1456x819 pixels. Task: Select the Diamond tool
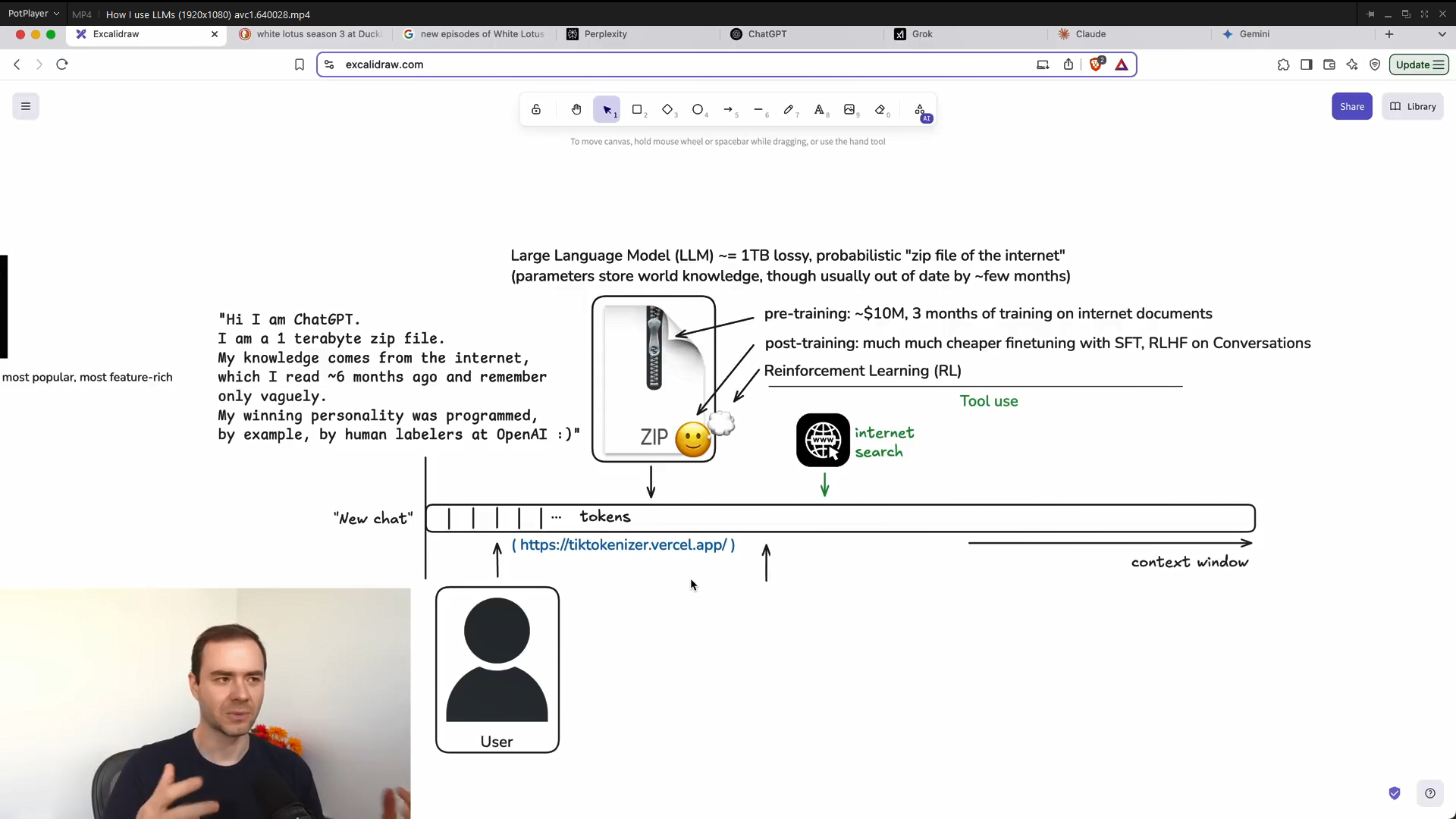pos(668,109)
